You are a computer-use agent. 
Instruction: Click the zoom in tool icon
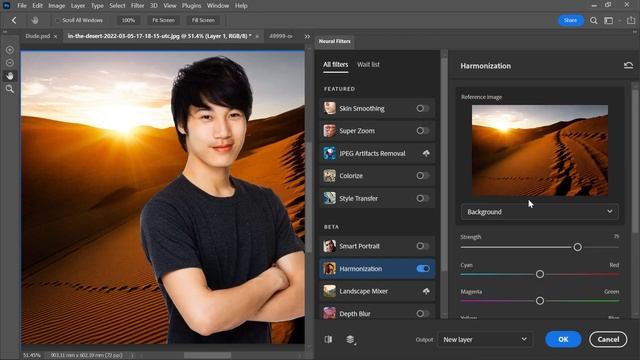coord(10,50)
